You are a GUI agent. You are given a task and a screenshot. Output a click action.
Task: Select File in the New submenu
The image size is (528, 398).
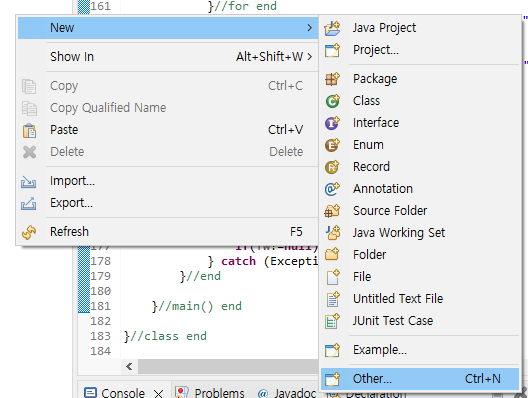[x=420, y=277]
